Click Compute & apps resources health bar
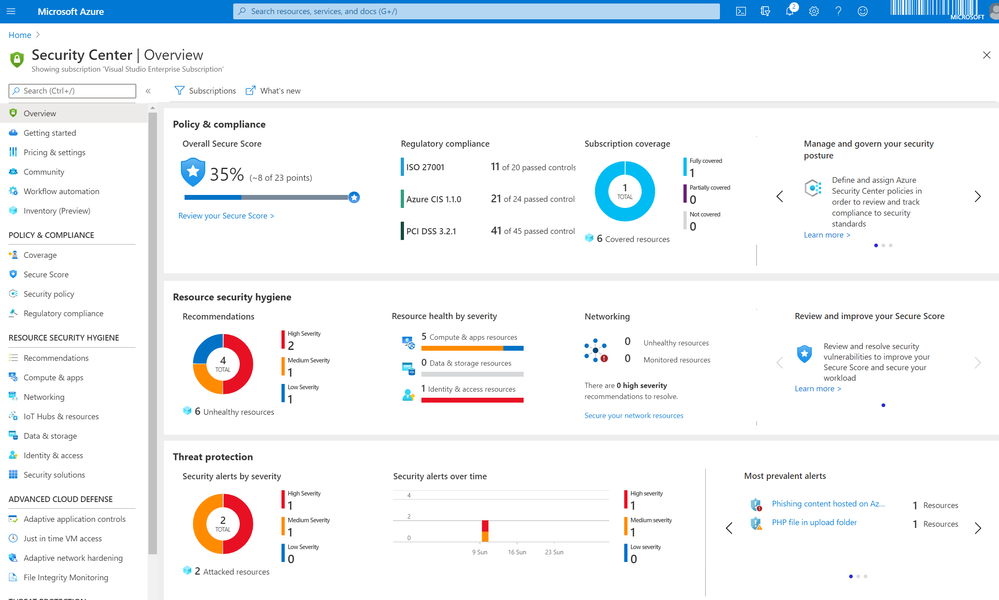This screenshot has height=600, width=999. pyautogui.click(x=472, y=348)
